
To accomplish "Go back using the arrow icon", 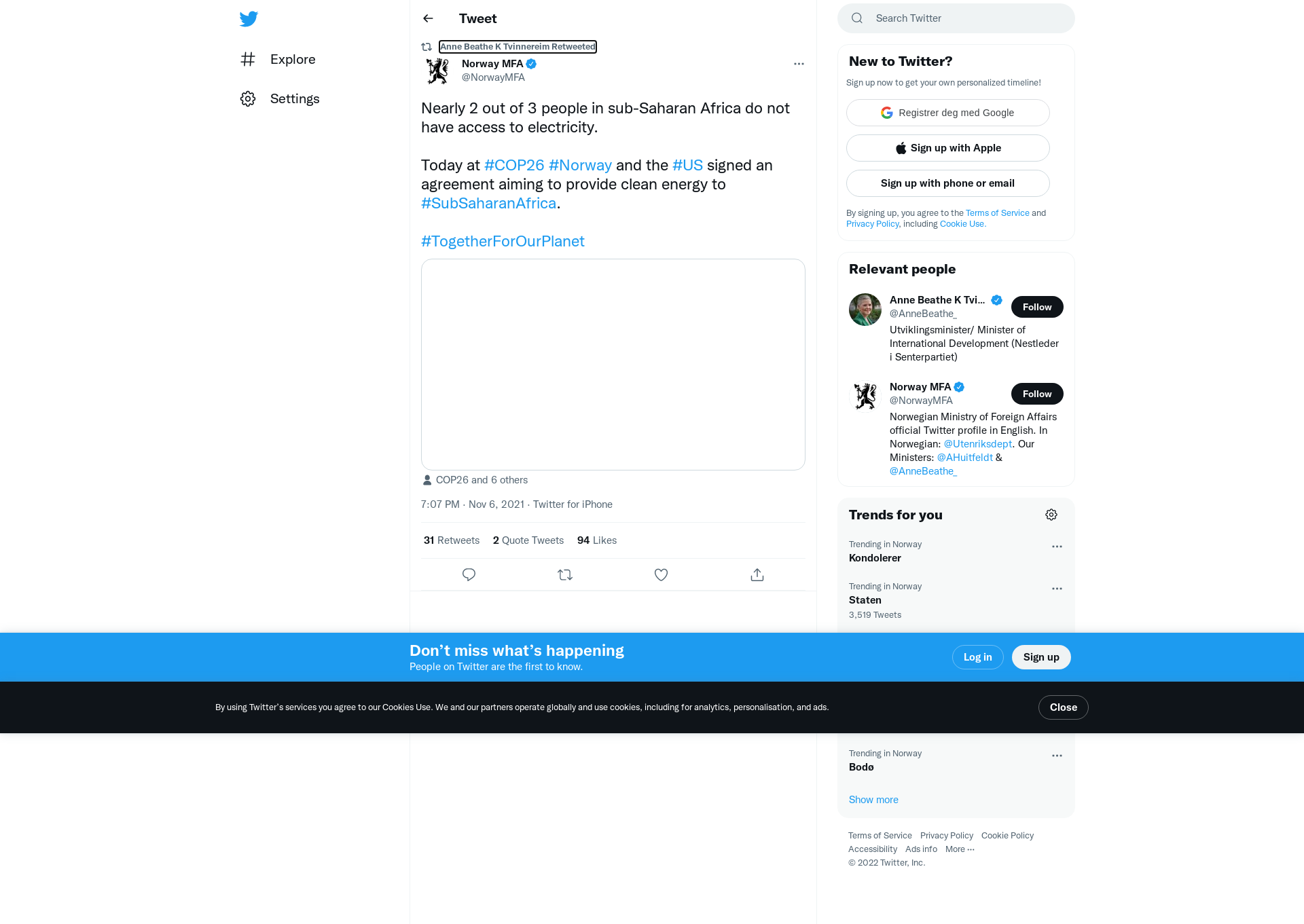I will click(x=428, y=19).
